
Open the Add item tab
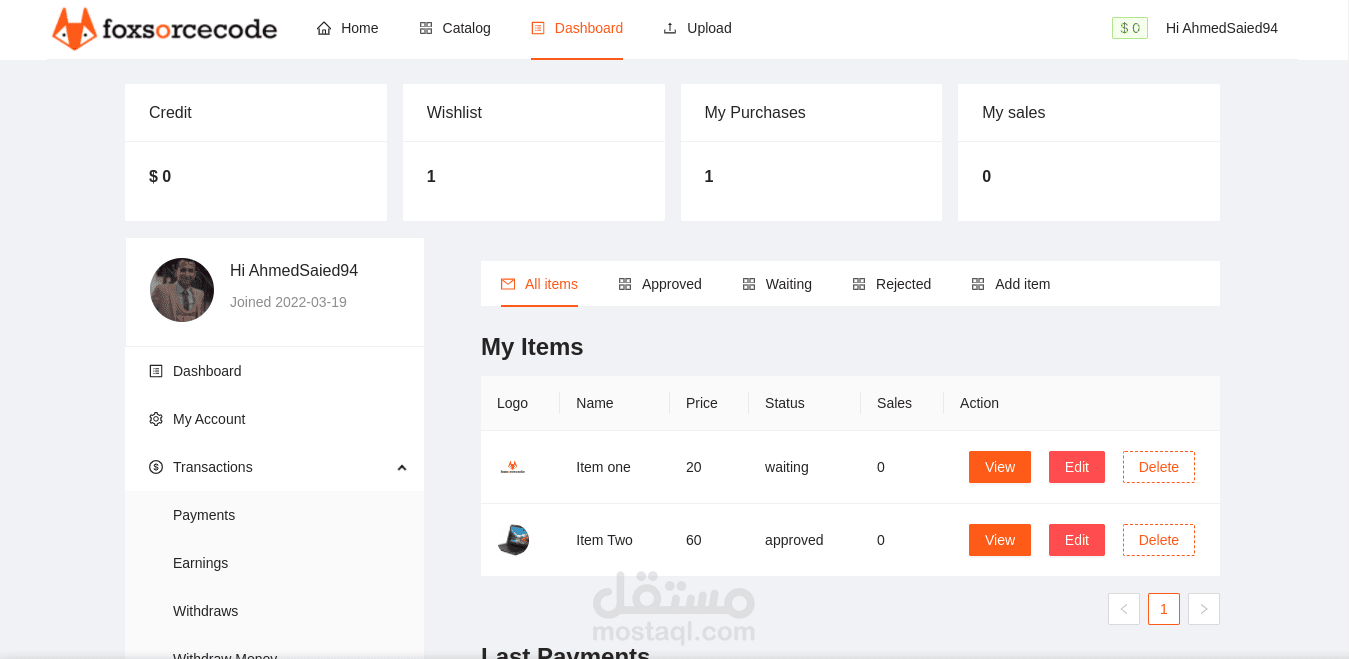pos(1010,284)
